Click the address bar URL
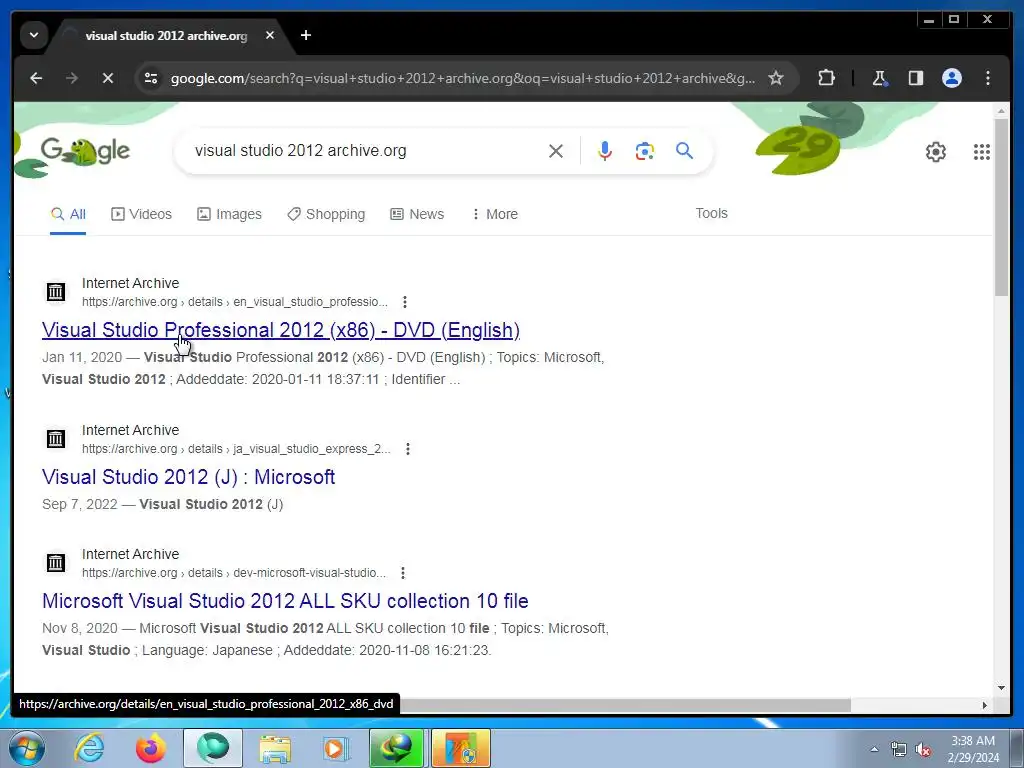This screenshot has height=768, width=1024. point(462,78)
